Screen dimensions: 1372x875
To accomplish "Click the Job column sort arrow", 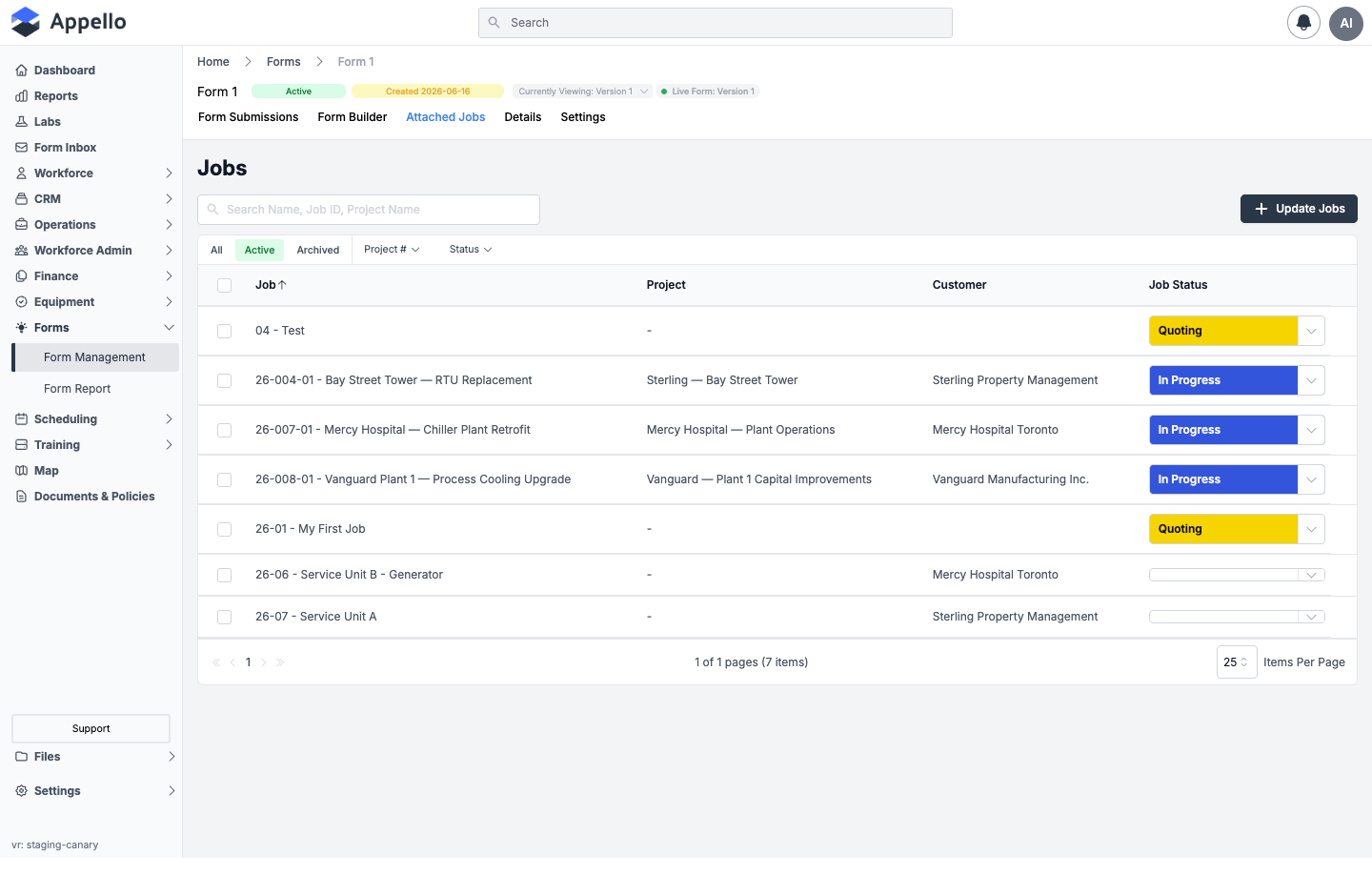I will point(282,285).
